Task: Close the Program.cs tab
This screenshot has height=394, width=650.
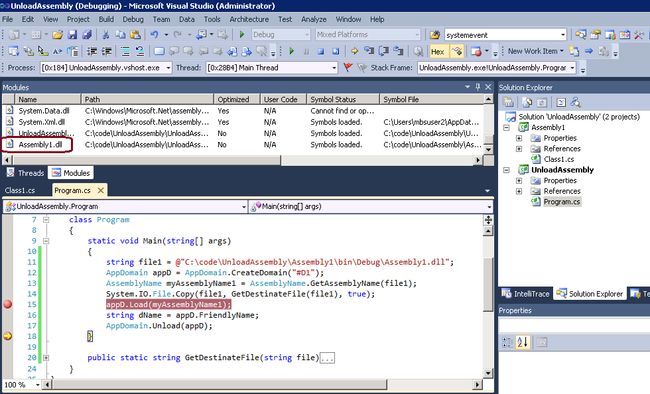Action: 100,190
